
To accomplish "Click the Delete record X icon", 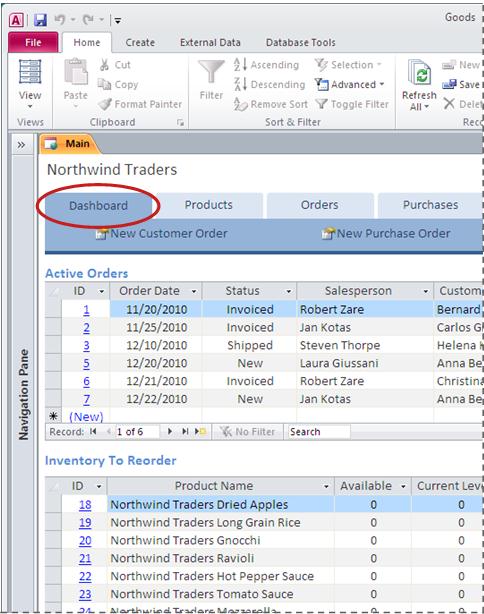I will [449, 104].
